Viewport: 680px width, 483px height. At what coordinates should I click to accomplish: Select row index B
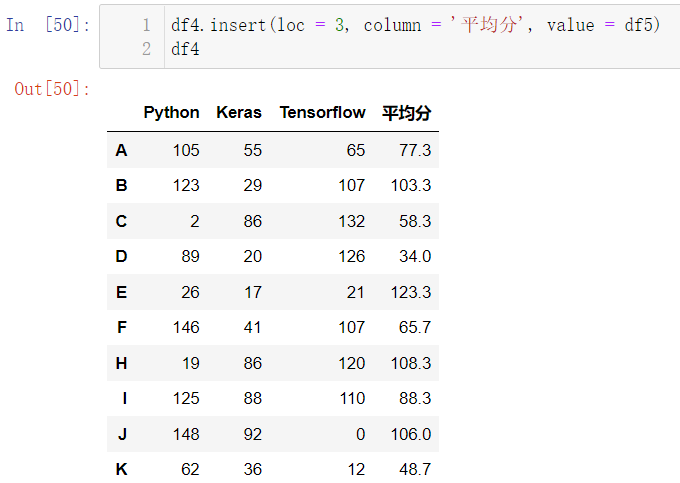121,186
